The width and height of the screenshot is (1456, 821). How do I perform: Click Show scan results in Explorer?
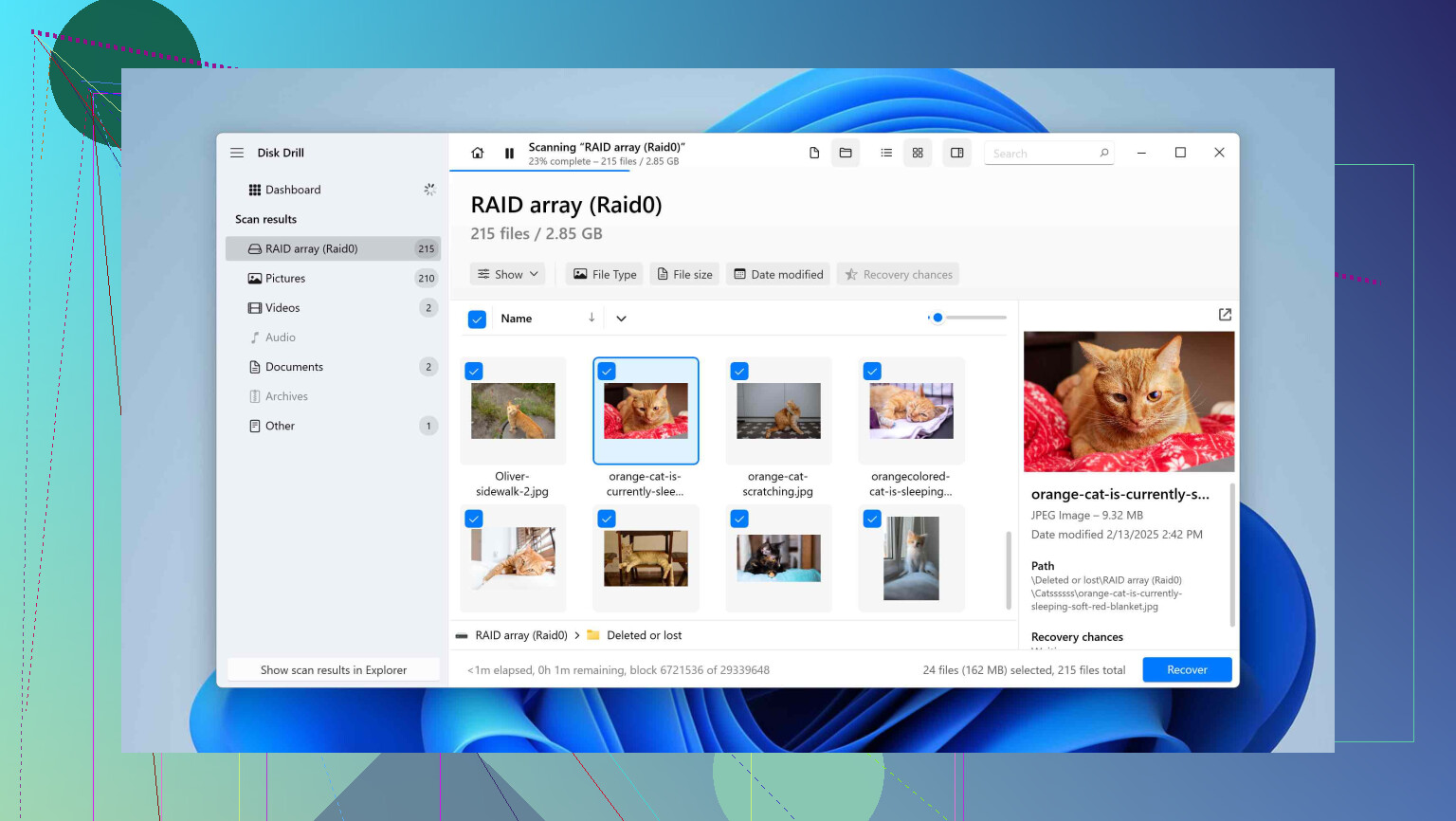[x=334, y=670]
